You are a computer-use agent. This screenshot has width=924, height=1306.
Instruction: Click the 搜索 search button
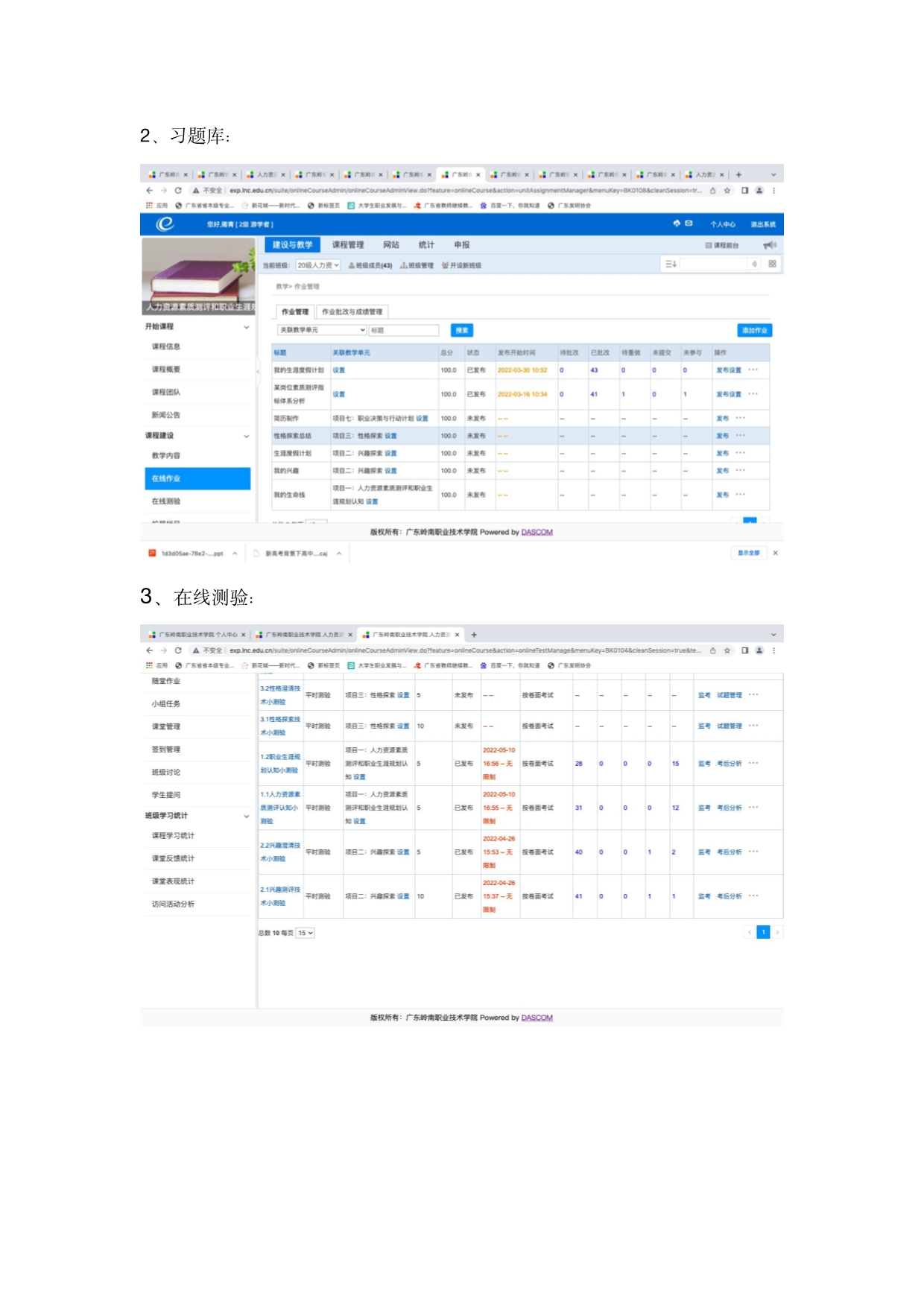pos(462,330)
